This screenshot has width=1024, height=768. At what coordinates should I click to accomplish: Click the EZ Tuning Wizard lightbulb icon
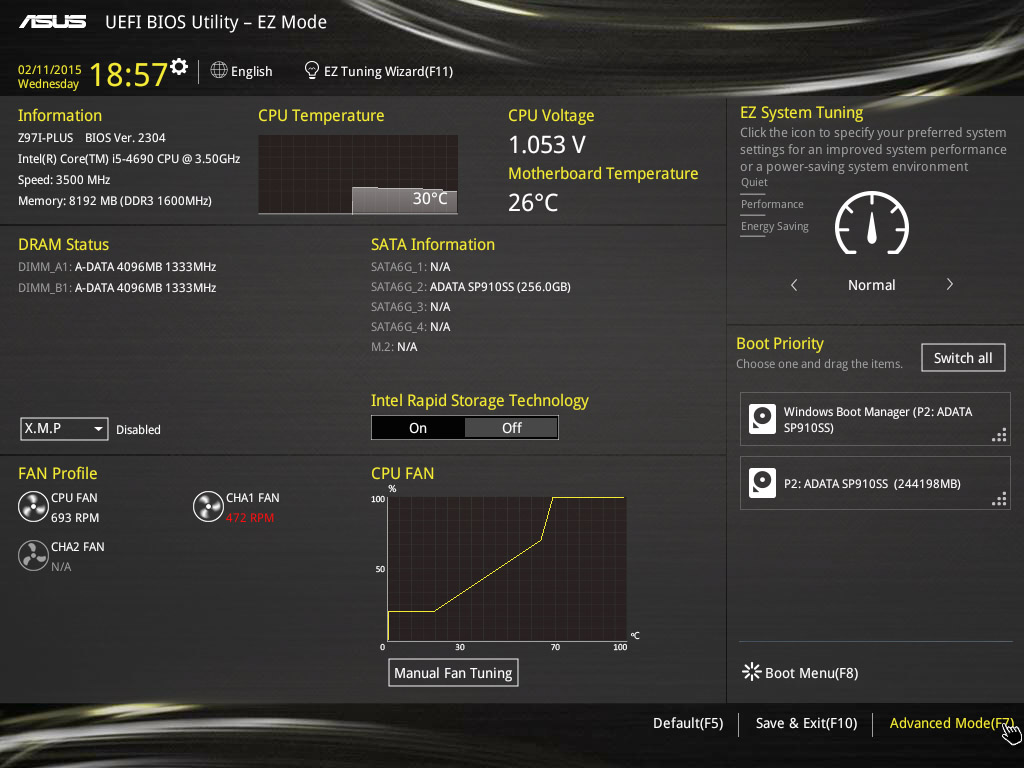point(312,70)
